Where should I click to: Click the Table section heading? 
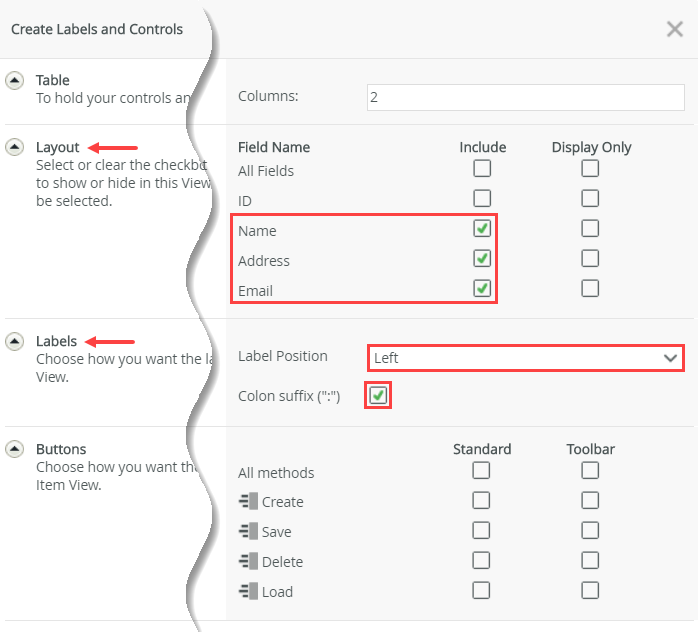53,80
